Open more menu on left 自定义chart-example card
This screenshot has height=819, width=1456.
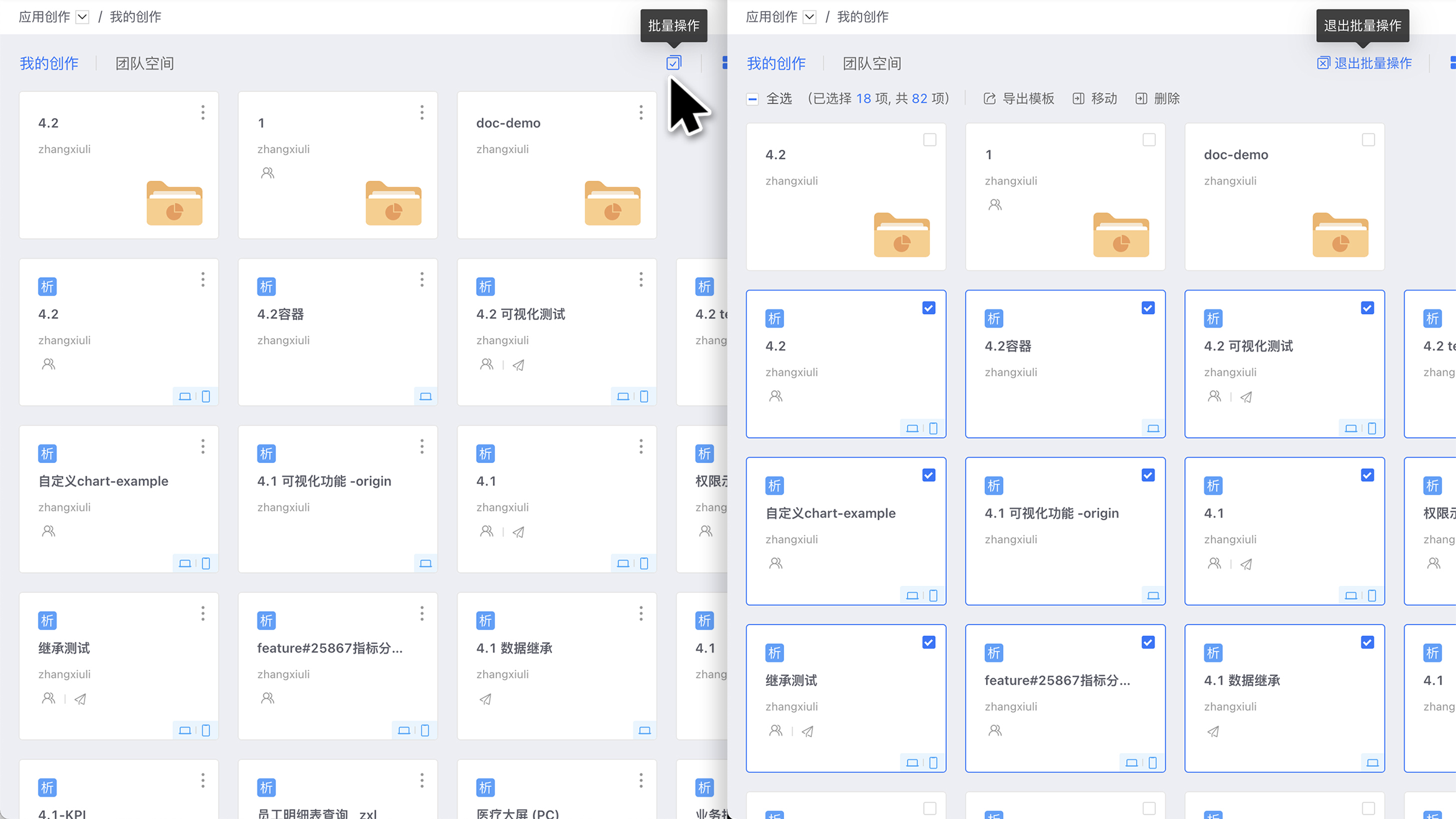(203, 447)
